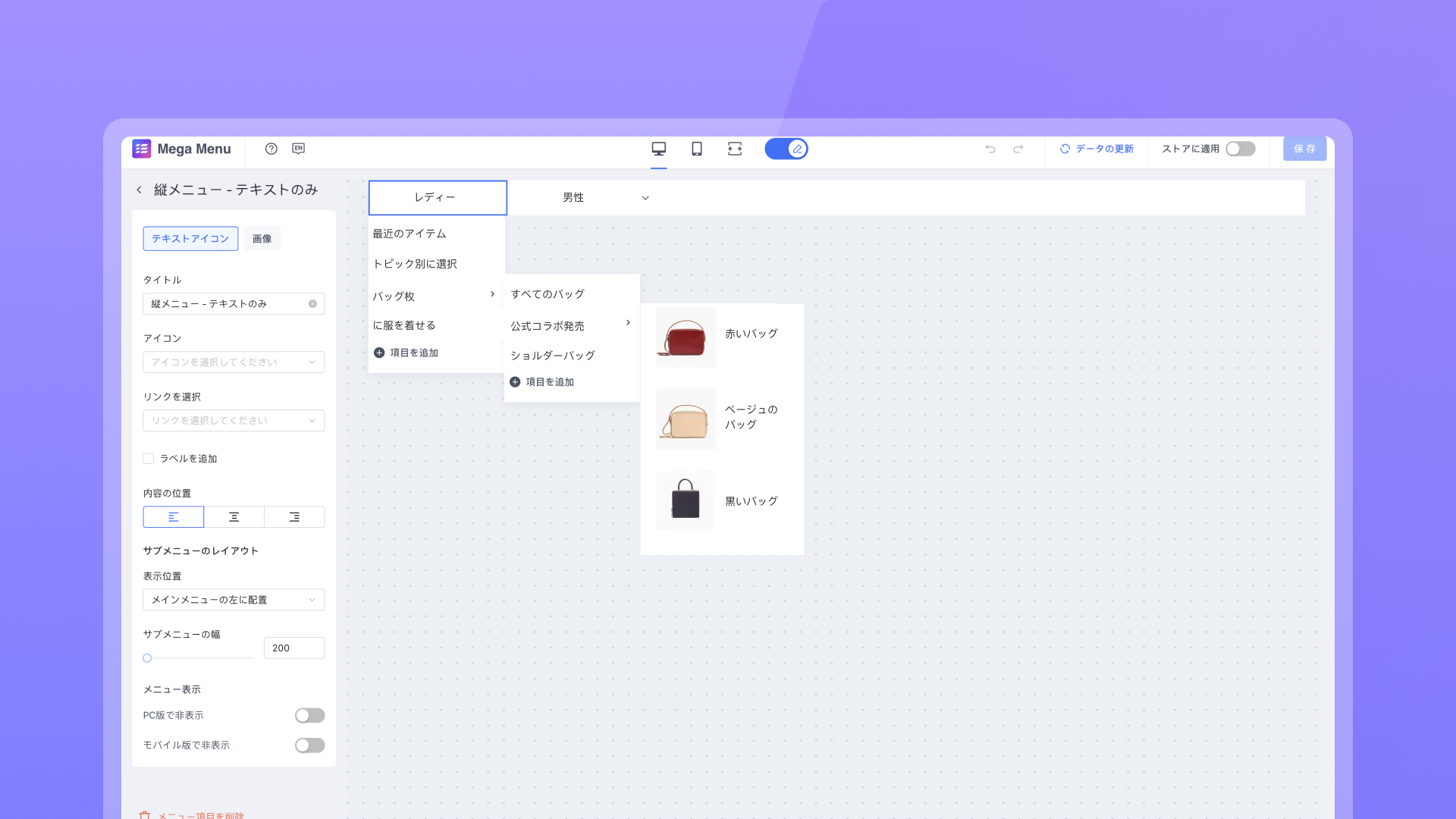1456x819 pixels.
Task: Click に服を着せる menu entry
Action: 404,325
